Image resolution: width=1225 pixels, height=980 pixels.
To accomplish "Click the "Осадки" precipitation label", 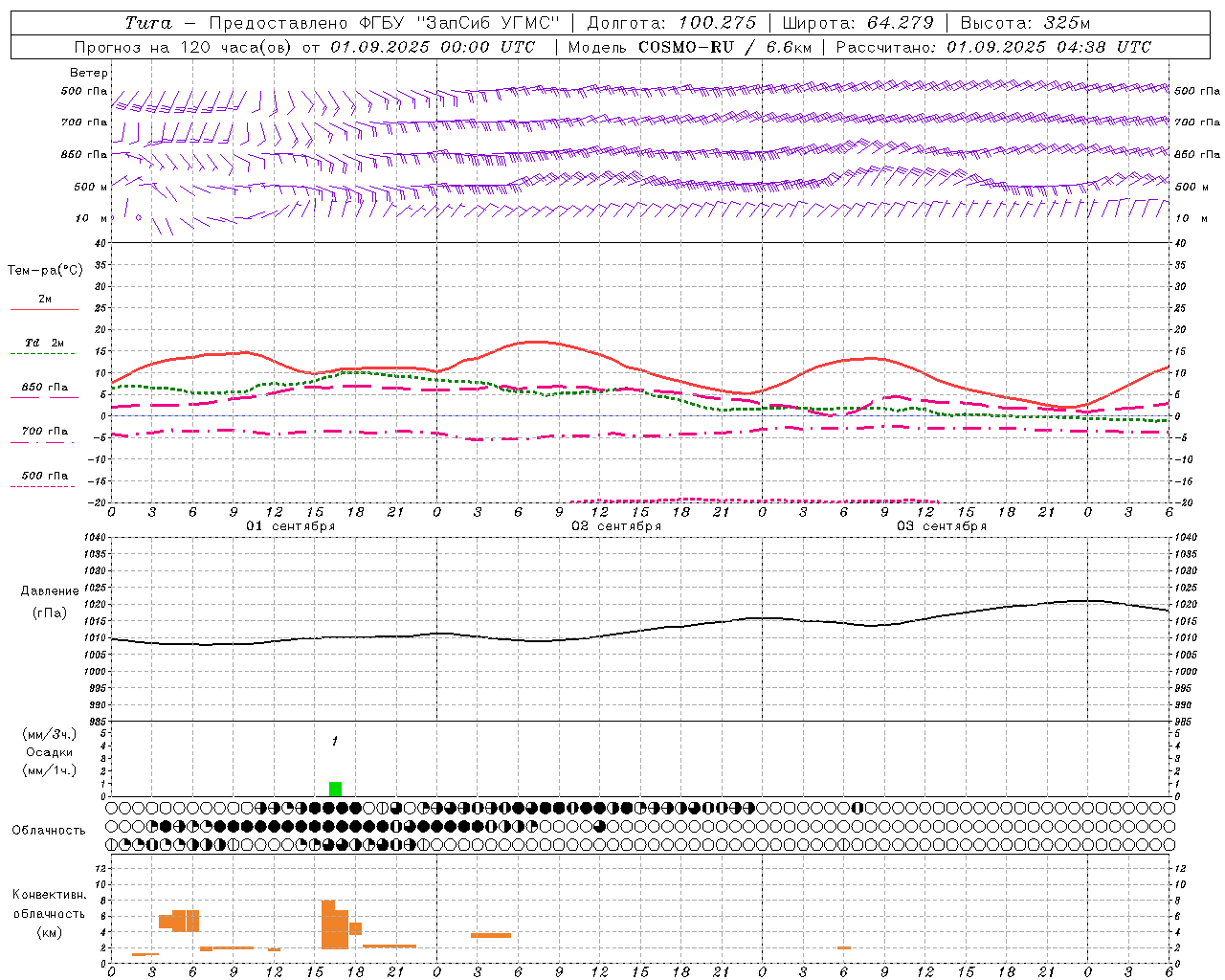I will [x=50, y=752].
